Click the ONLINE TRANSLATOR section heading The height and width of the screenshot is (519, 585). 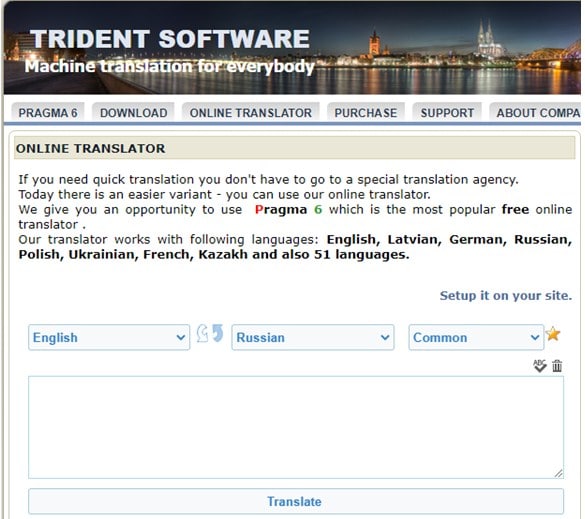point(90,148)
